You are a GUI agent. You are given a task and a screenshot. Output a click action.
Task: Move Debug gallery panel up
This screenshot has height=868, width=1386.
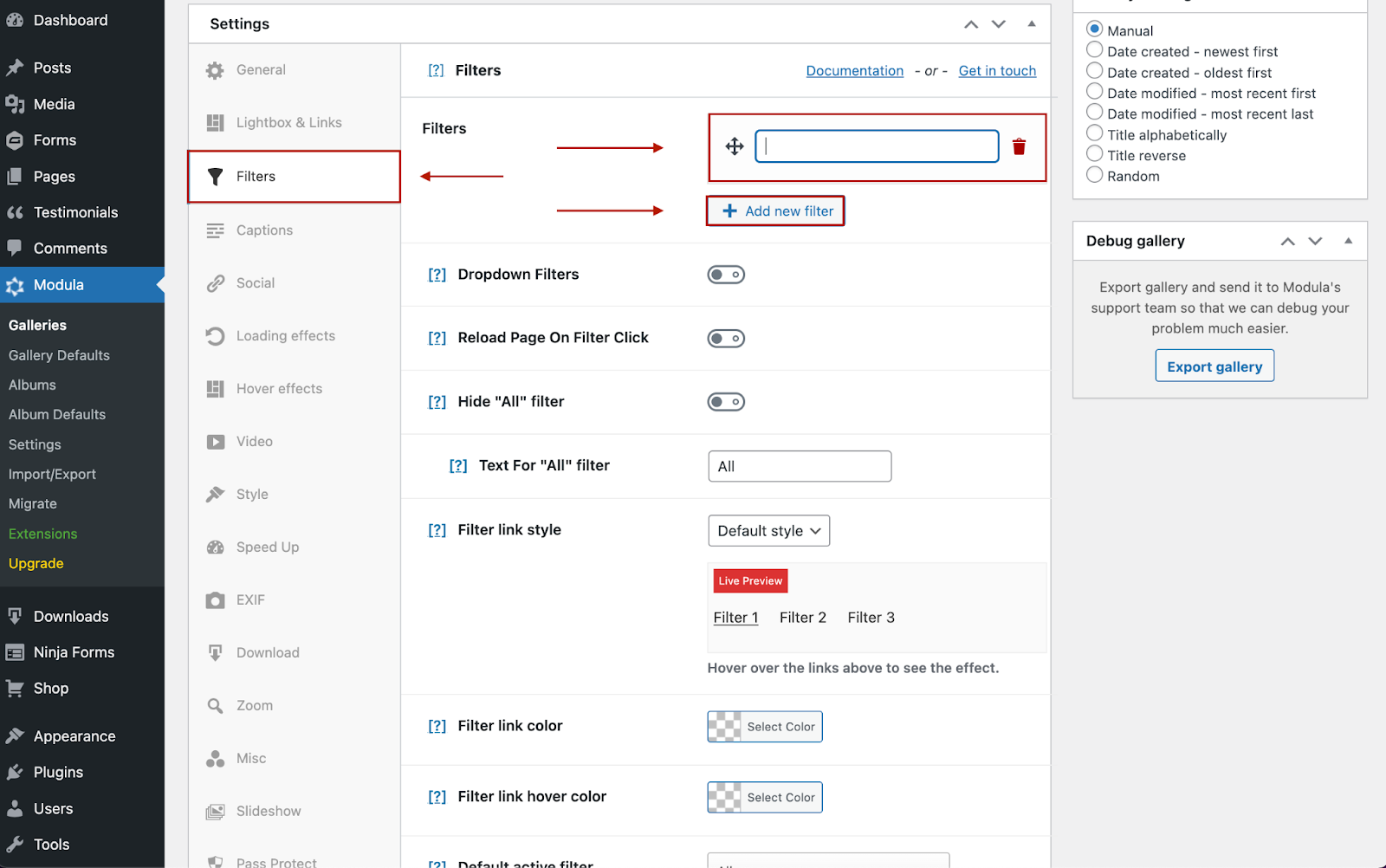pyautogui.click(x=1288, y=242)
